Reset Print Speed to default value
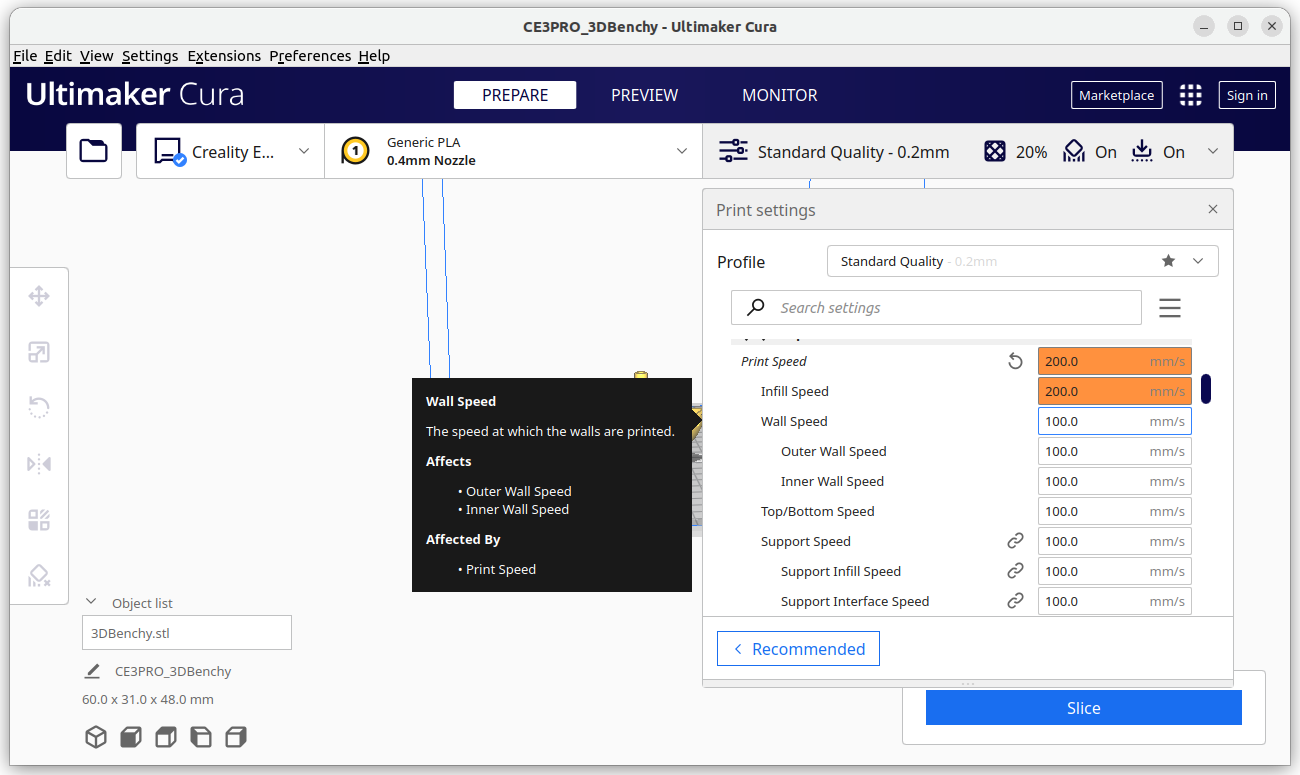The width and height of the screenshot is (1300, 775). tap(1015, 361)
